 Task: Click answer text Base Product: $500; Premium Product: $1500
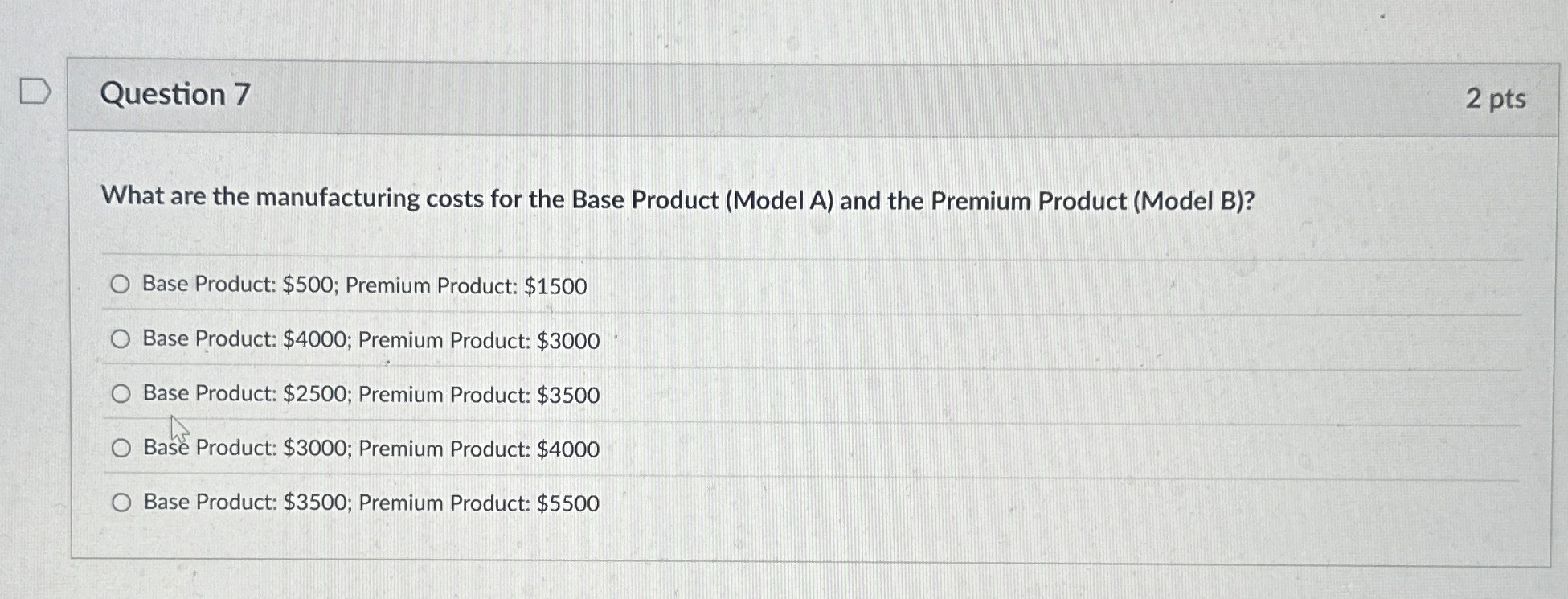[363, 285]
